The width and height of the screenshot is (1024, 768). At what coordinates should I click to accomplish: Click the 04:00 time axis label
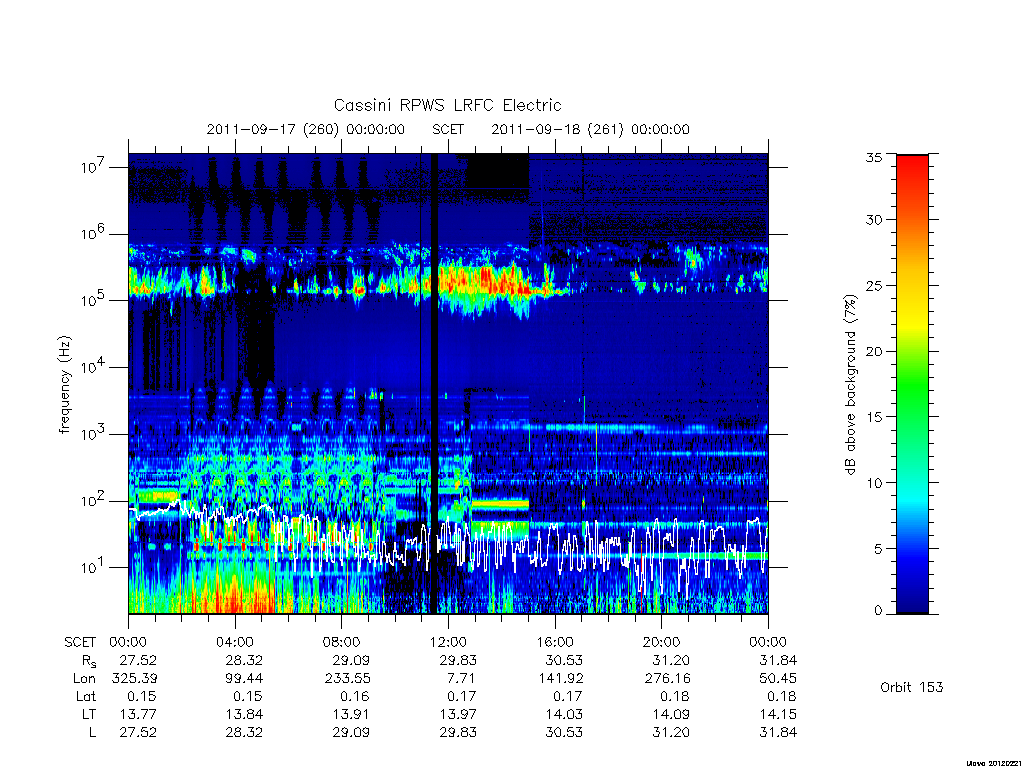pyautogui.click(x=235, y=642)
